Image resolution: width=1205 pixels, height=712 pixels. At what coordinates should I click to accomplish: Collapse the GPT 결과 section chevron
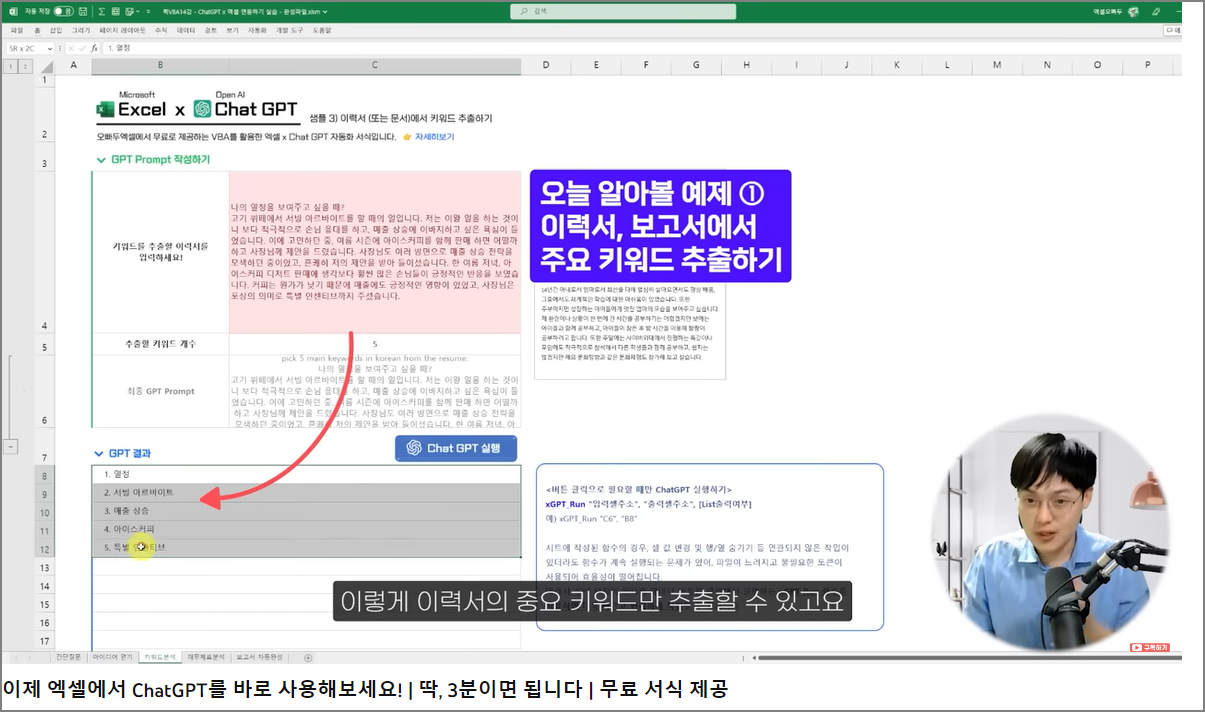(x=100, y=453)
